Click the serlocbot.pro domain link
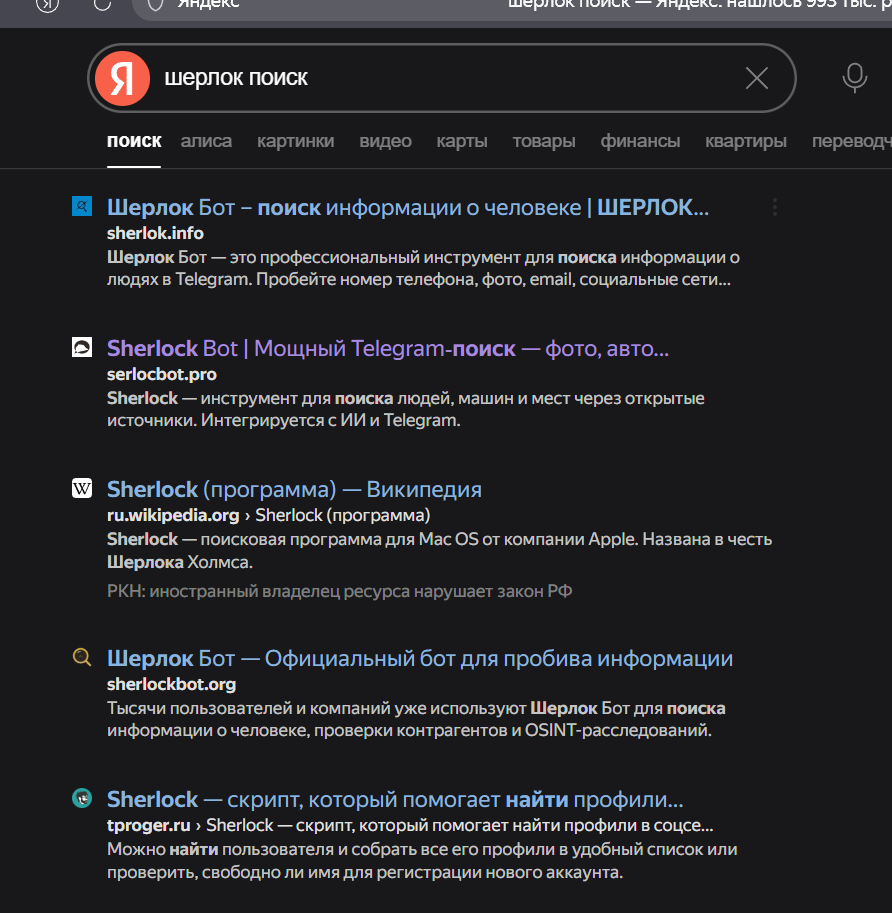This screenshot has height=913, width=892. [161, 374]
